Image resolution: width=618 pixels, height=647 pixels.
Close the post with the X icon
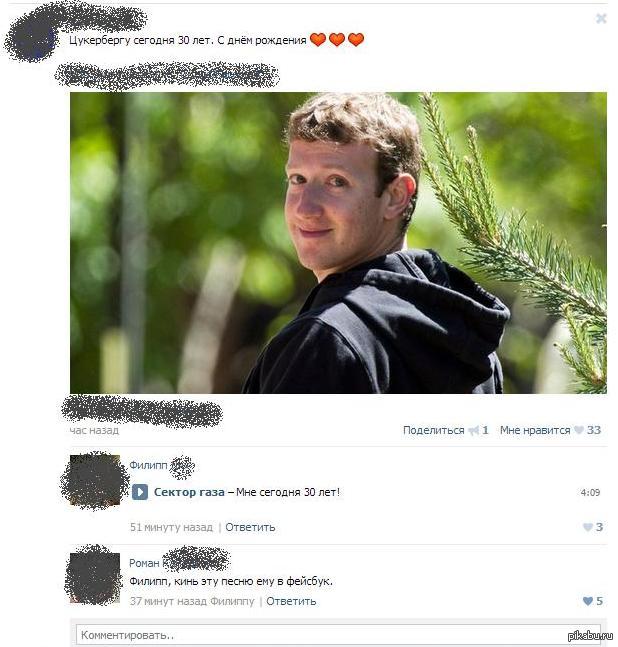click(601, 19)
